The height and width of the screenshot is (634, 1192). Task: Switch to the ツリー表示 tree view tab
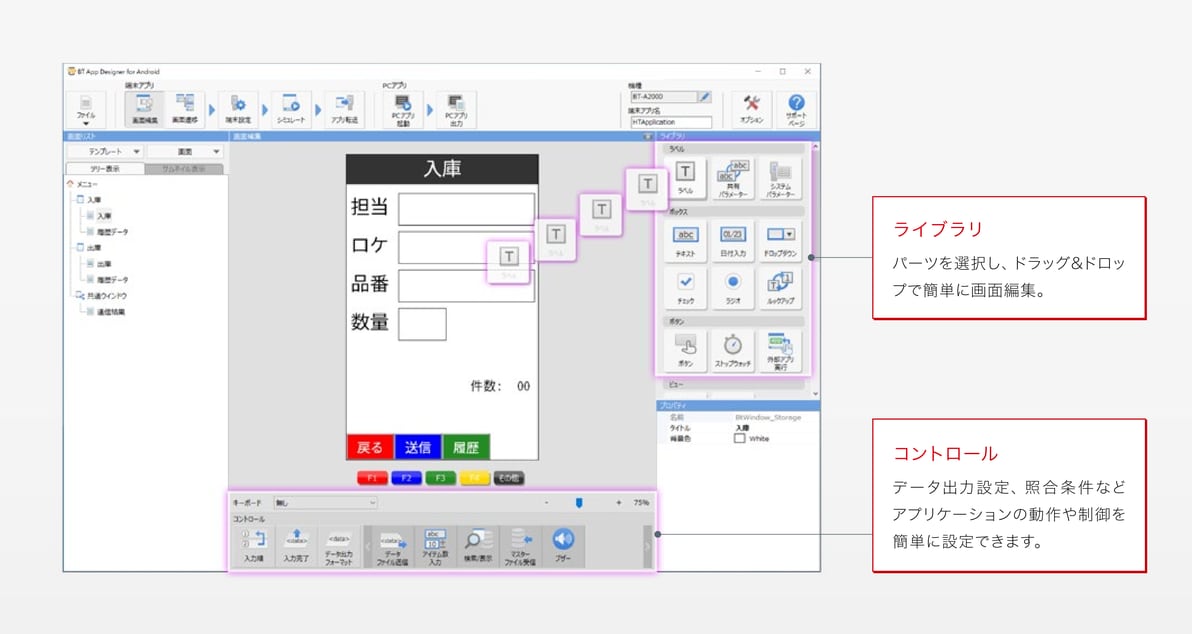coord(105,169)
